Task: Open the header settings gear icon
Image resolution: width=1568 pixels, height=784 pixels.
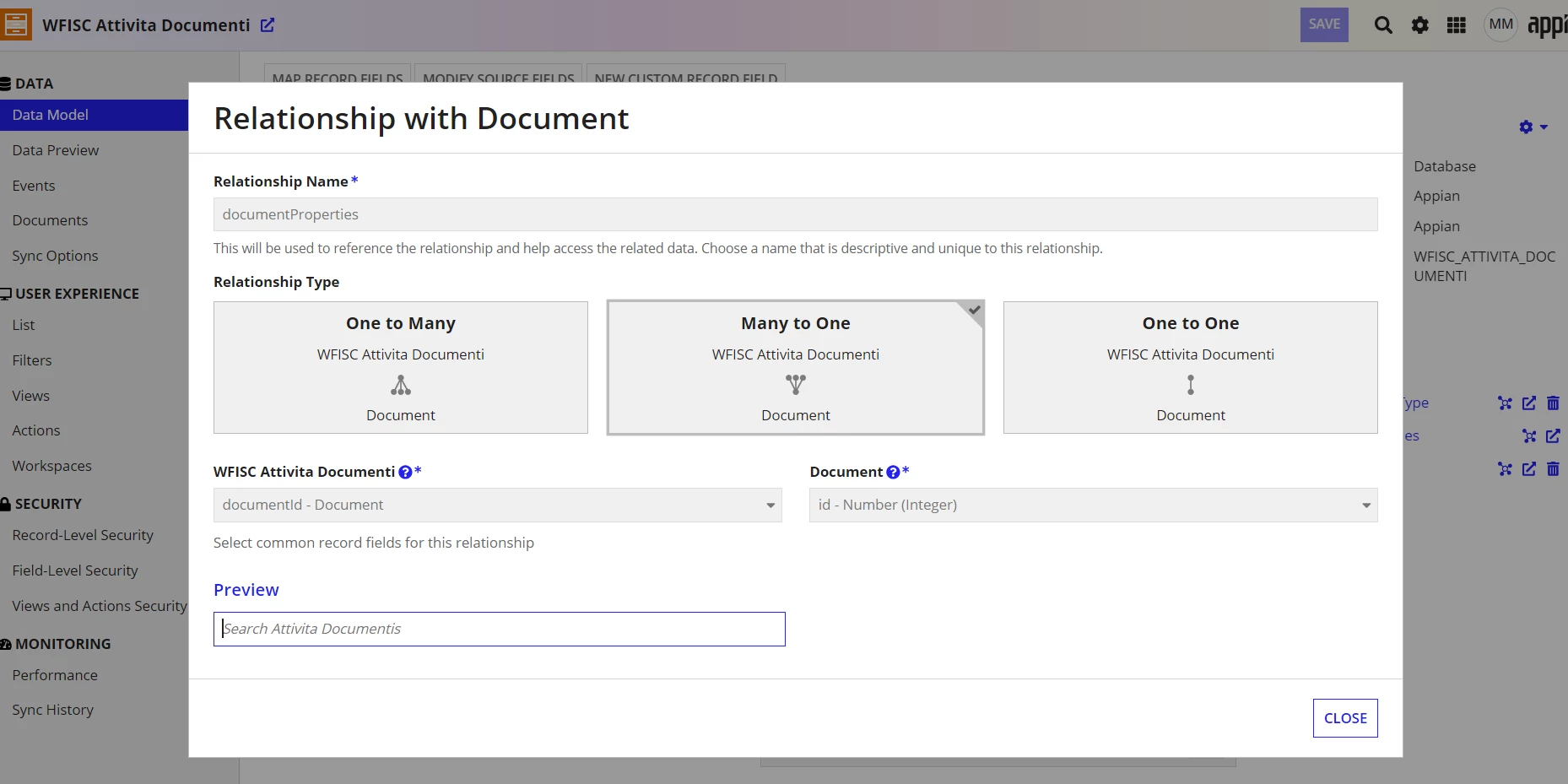Action: (1420, 25)
